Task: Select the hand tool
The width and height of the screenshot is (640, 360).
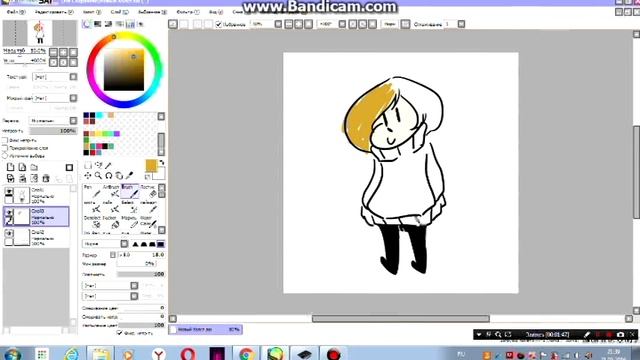Action: click(x=119, y=176)
